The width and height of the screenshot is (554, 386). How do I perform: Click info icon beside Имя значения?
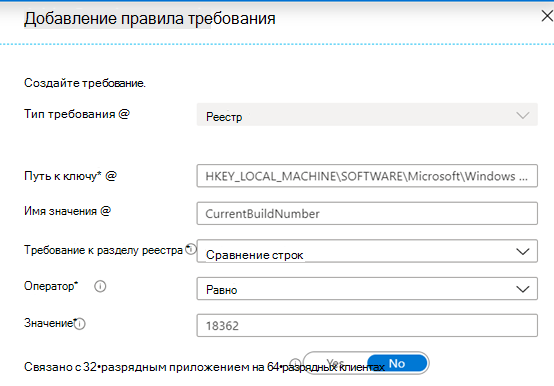pos(105,211)
